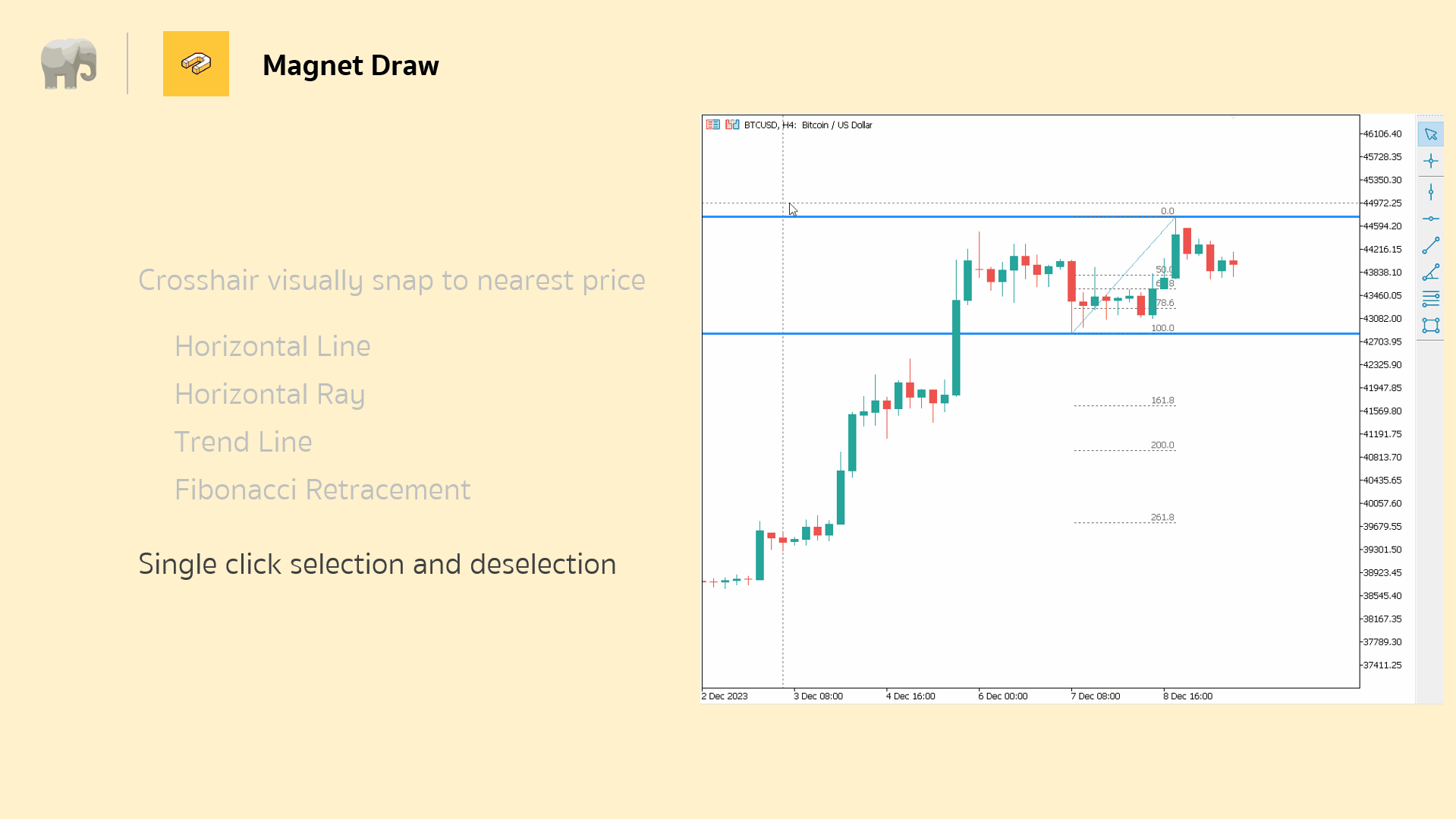Click the 'Trend Line' text
The height and width of the screenshot is (819, 1456).
pos(243,442)
